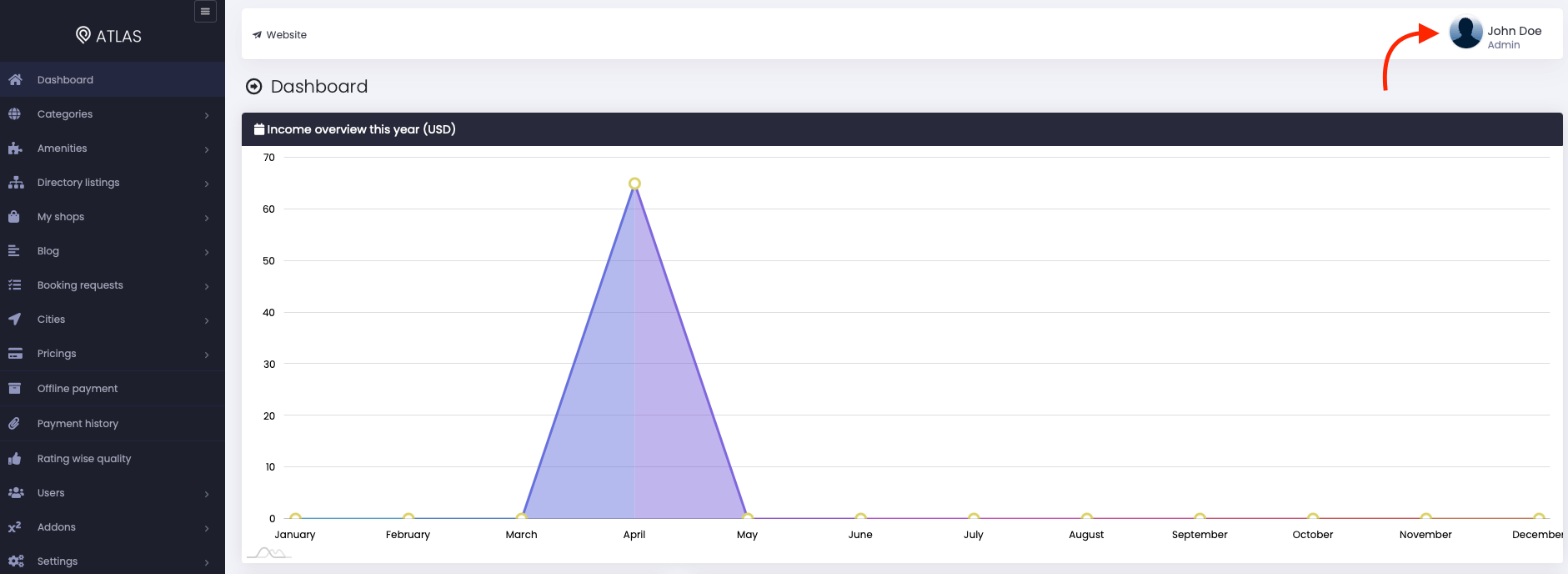
Task: Open the John Doe account menu
Action: click(x=1496, y=33)
